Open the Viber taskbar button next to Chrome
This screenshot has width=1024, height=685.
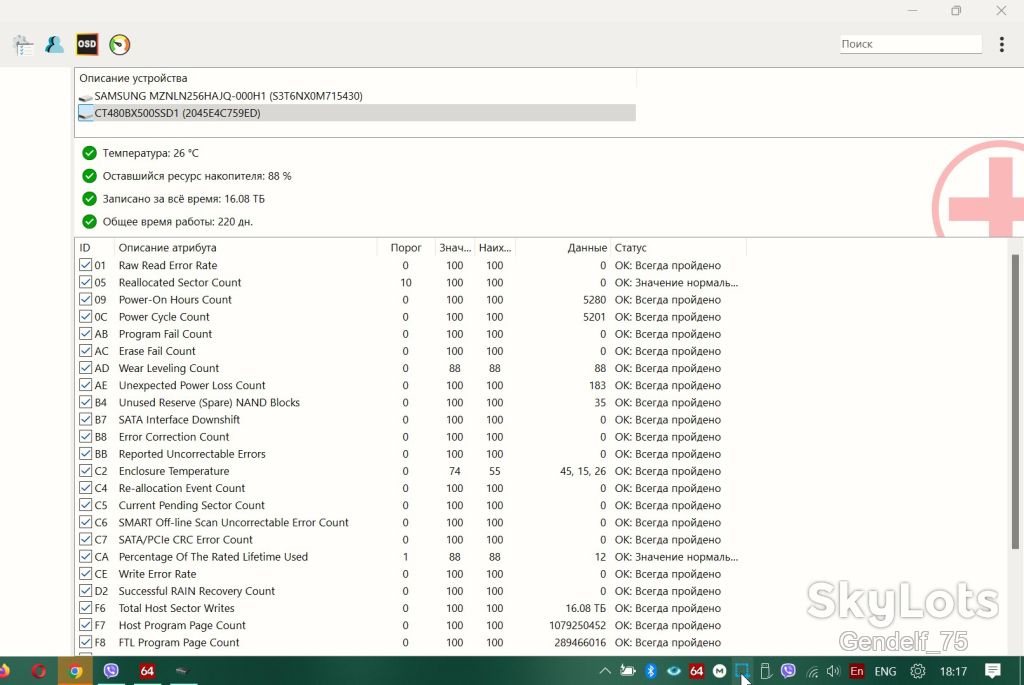click(111, 671)
